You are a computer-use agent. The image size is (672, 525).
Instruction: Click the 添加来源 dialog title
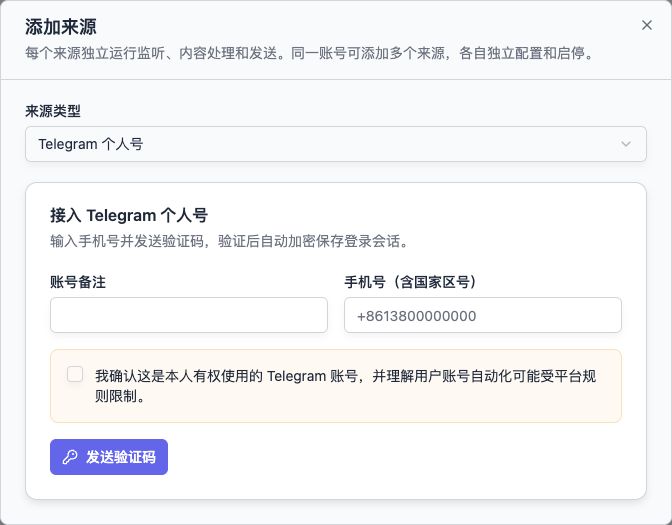60,27
